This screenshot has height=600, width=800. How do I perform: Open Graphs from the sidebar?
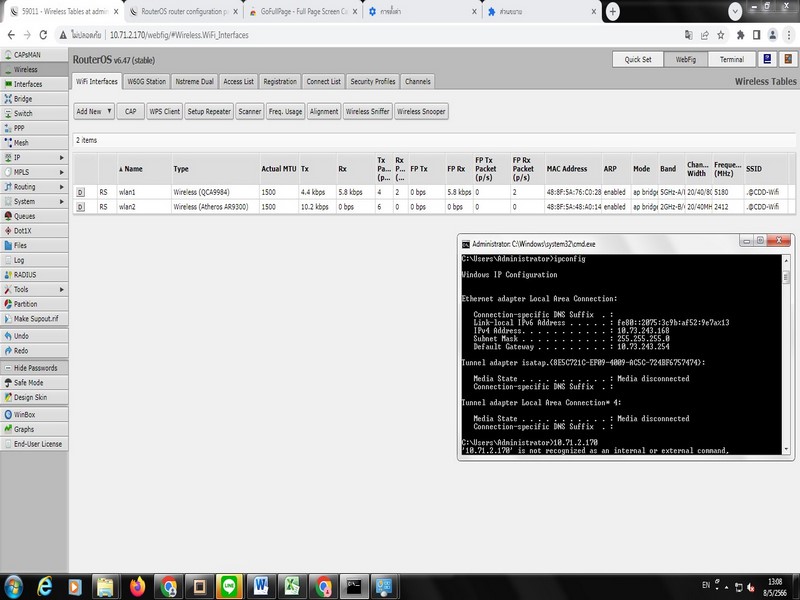34,430
